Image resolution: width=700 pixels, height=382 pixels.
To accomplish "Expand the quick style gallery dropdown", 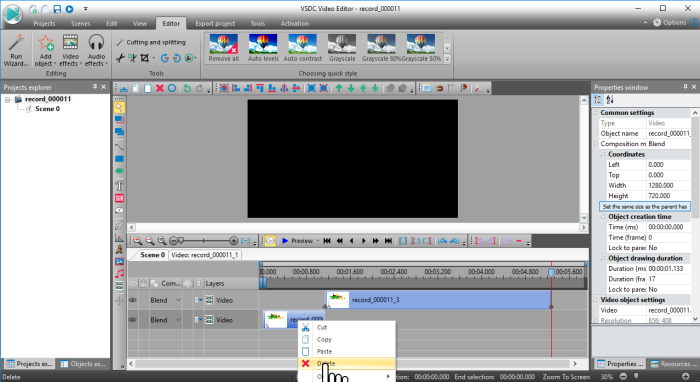I will [x=447, y=59].
